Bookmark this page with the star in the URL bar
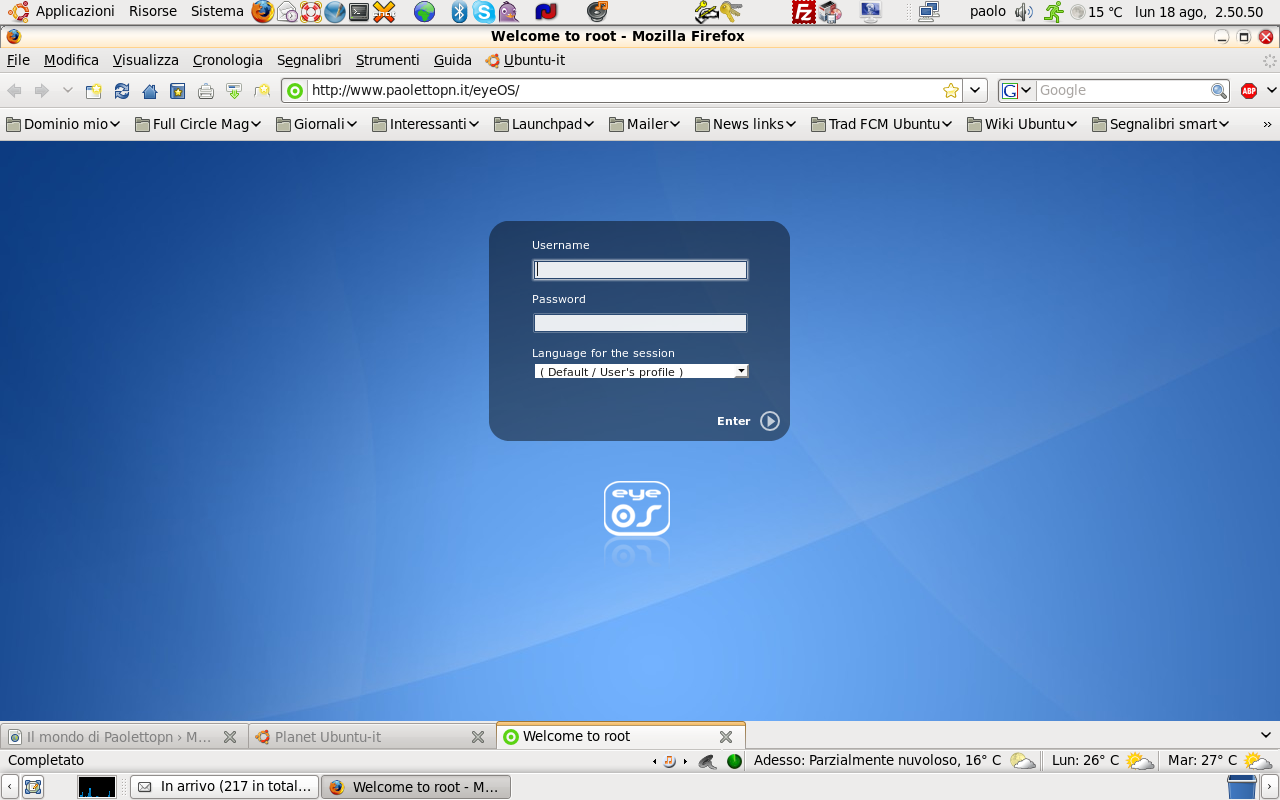Screen dimensions: 1280x800 click(951, 90)
